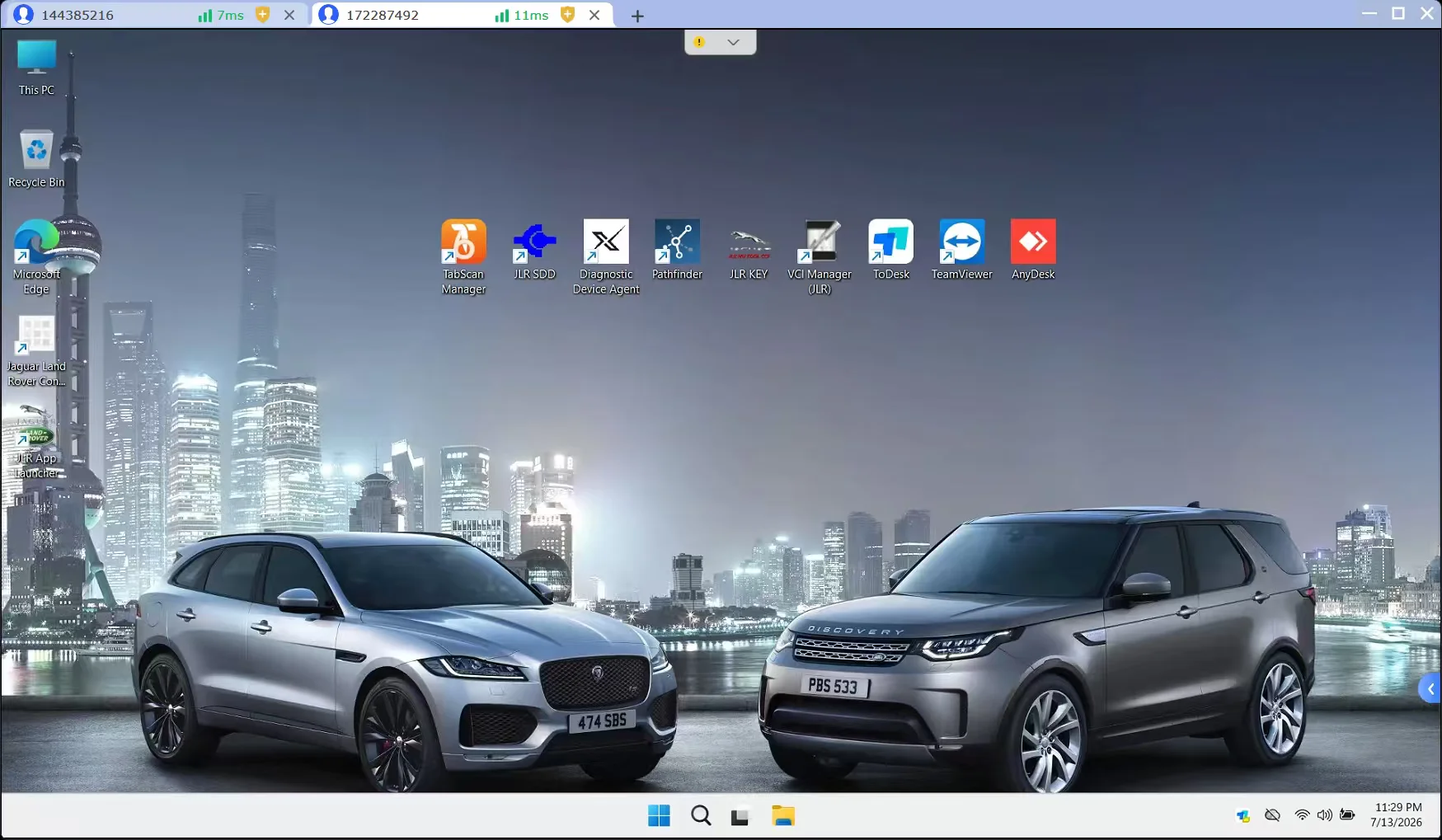Launch the Pathfinder desktop shortcut

pyautogui.click(x=677, y=249)
